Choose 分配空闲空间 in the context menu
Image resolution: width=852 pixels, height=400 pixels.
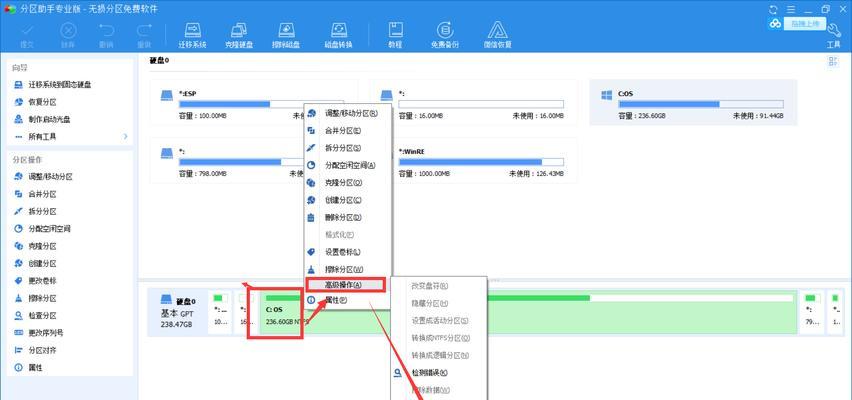click(347, 165)
